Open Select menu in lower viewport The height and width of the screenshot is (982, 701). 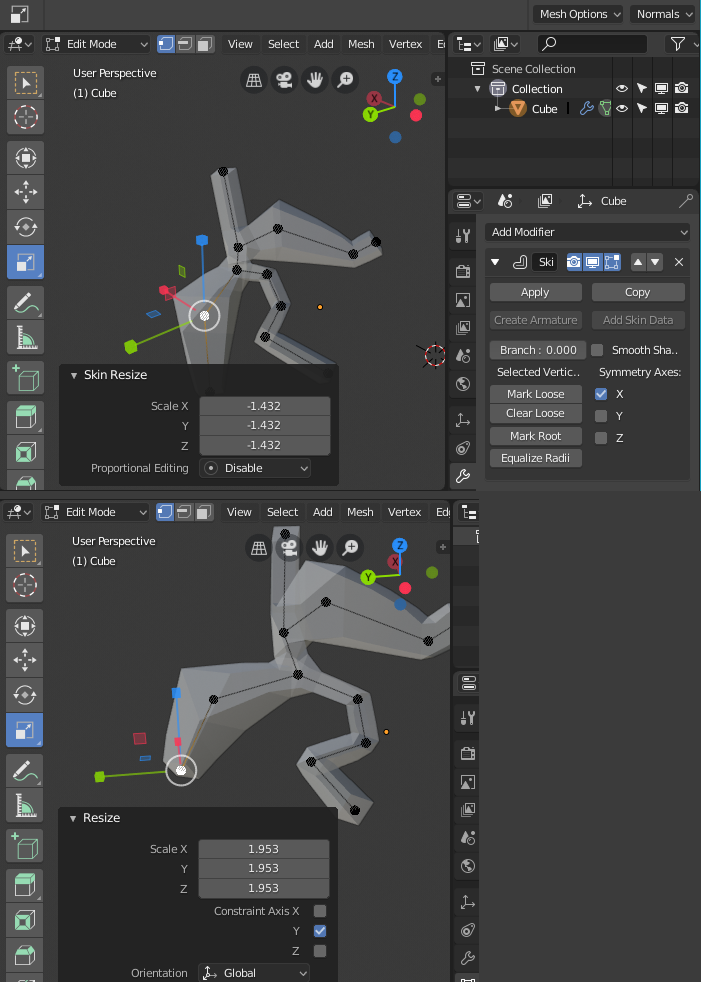283,512
